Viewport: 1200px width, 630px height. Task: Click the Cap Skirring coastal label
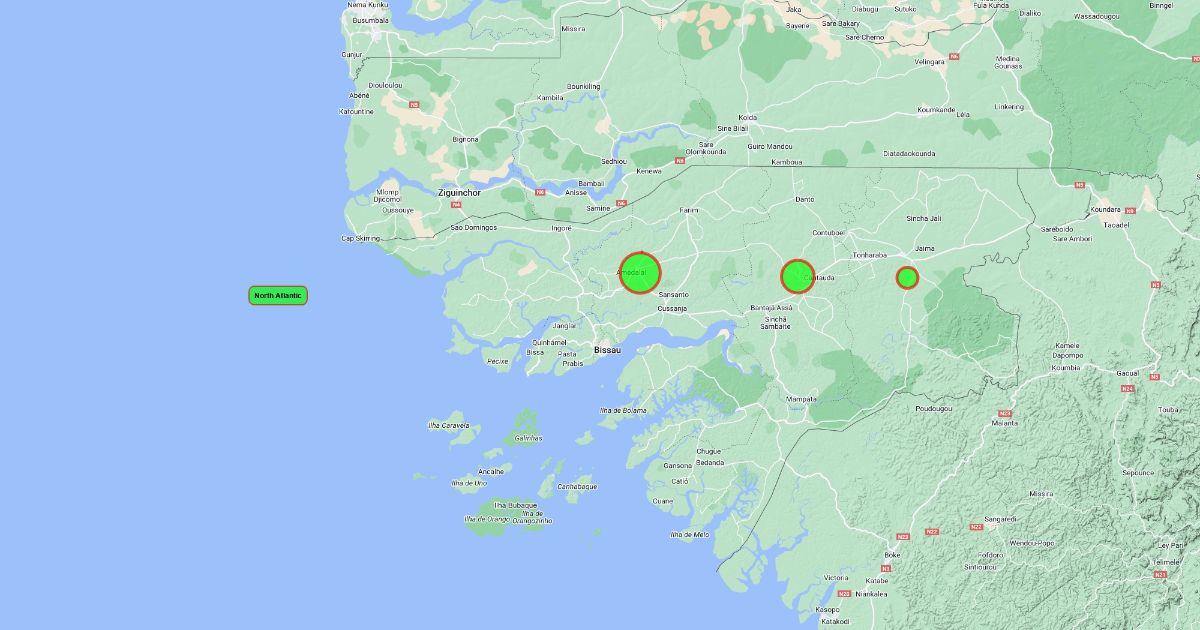pos(361,238)
